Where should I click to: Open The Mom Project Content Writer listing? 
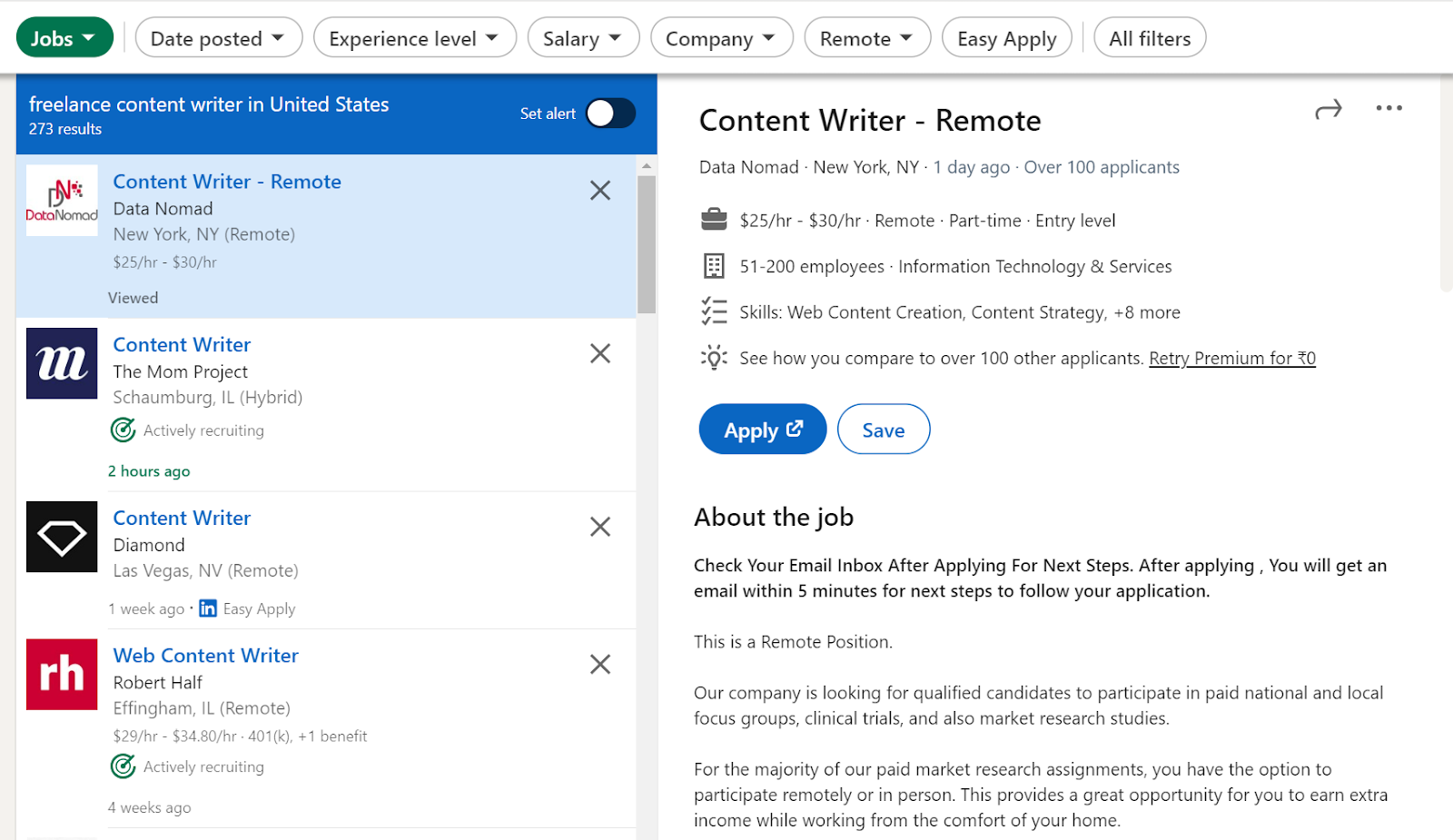pyautogui.click(x=182, y=345)
